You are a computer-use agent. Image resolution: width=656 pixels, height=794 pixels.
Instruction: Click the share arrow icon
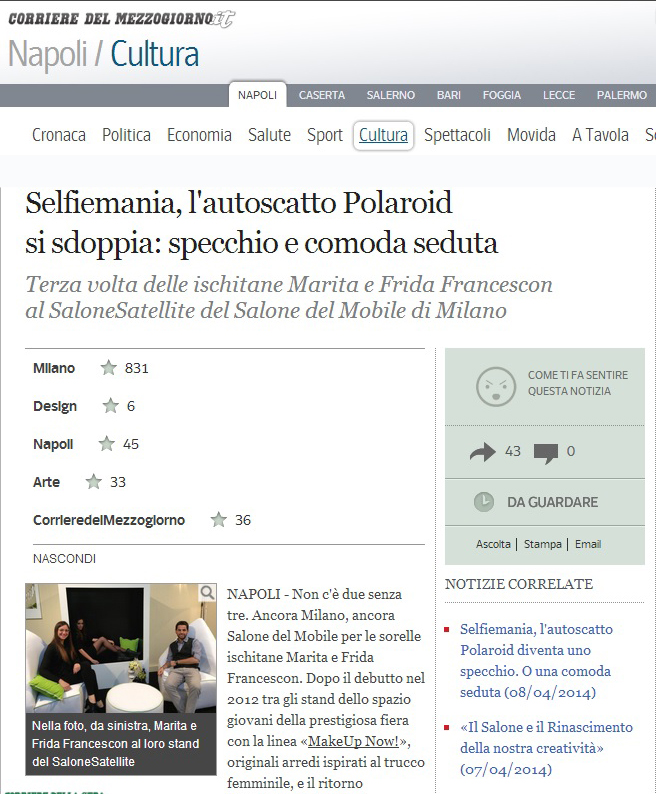482,452
